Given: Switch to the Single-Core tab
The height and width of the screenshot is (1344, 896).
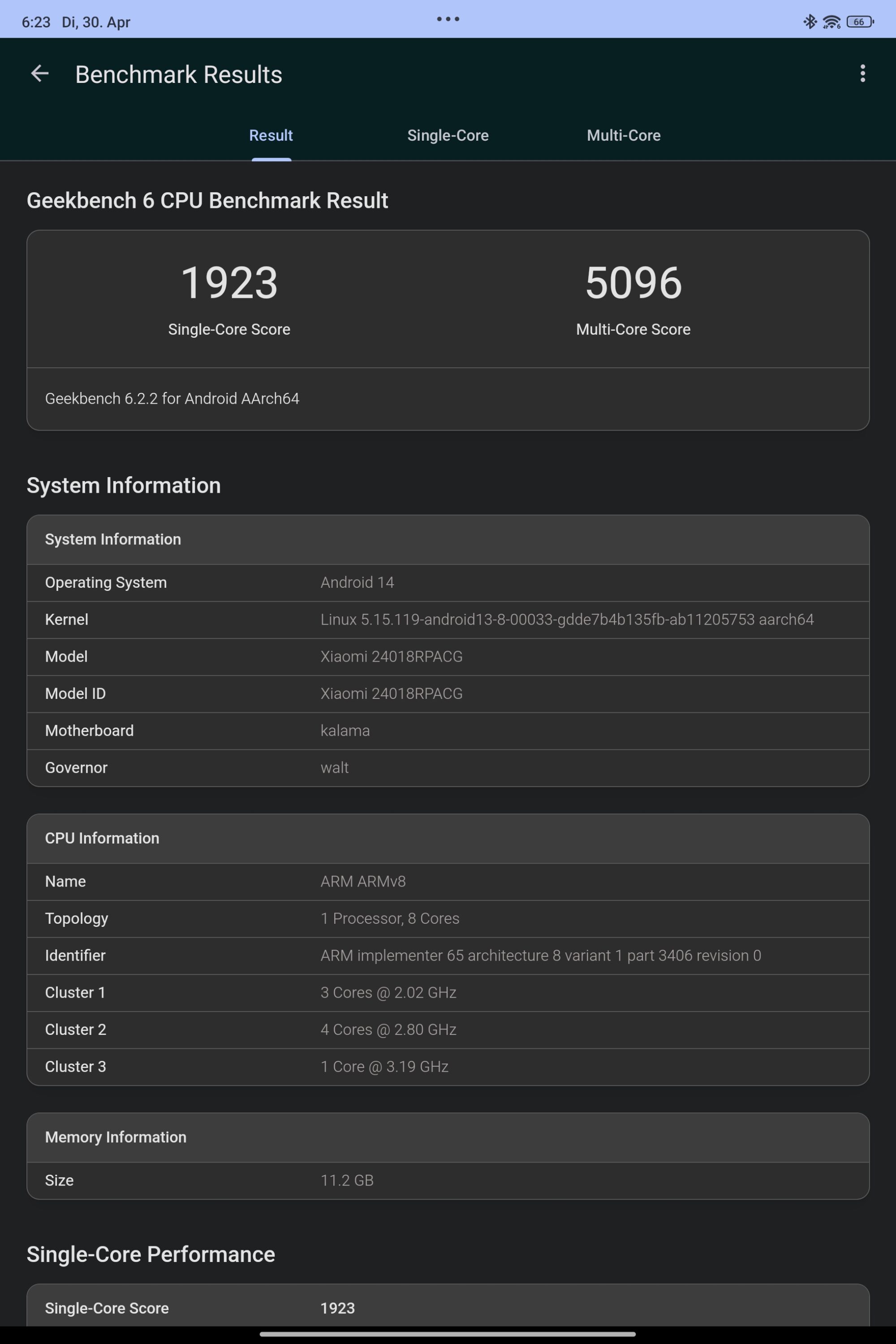Looking at the screenshot, I should pos(448,135).
